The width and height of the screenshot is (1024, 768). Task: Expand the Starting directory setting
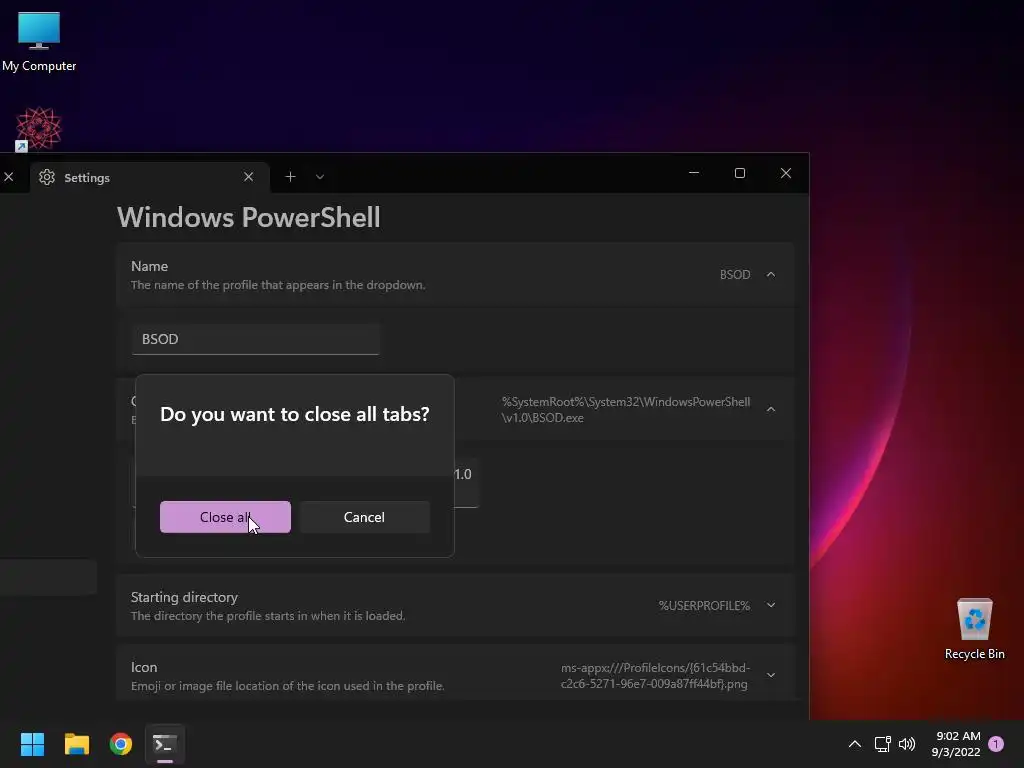(771, 605)
